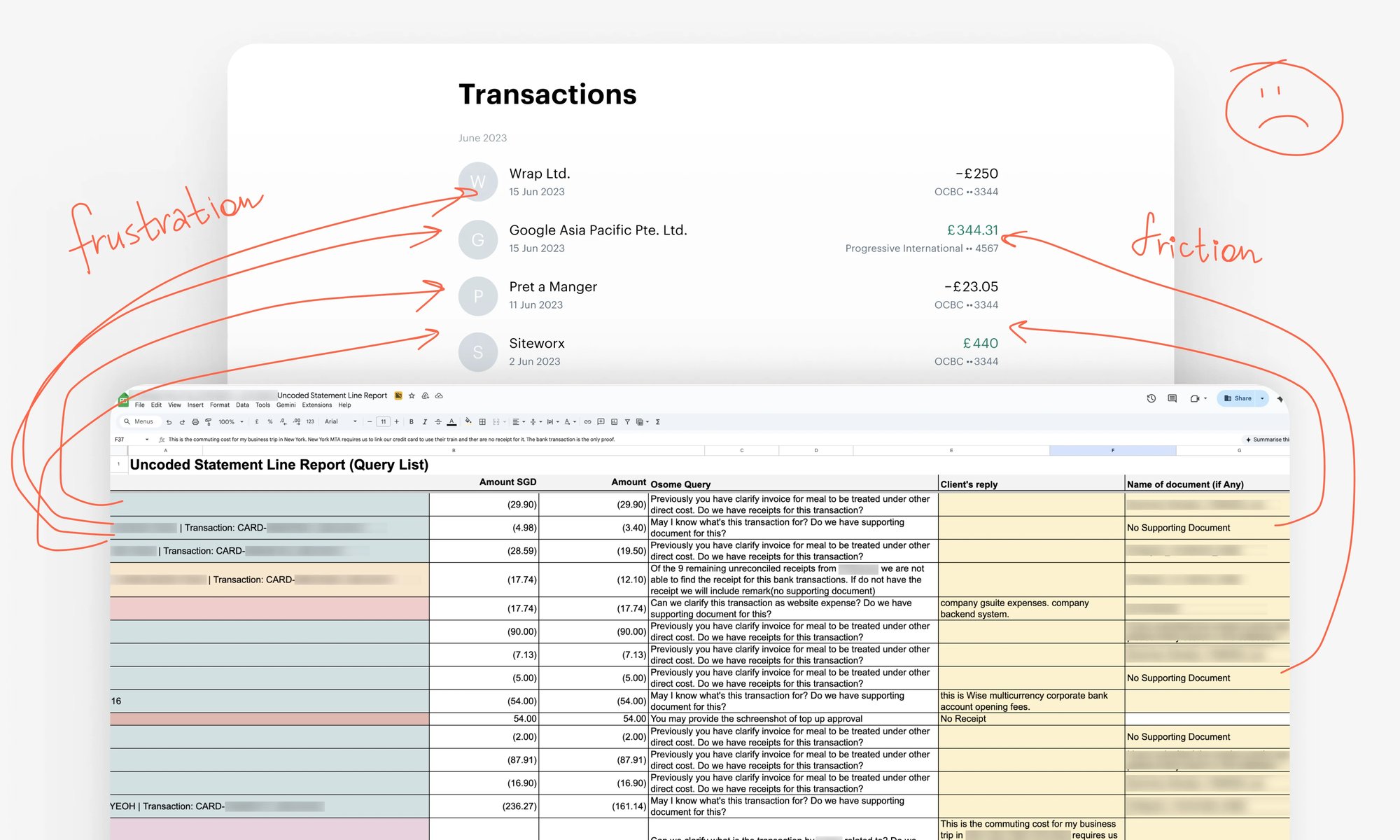The width and height of the screenshot is (1400, 840).
Task: Star the Uncoded Statement Line Report document
Action: coord(412,395)
